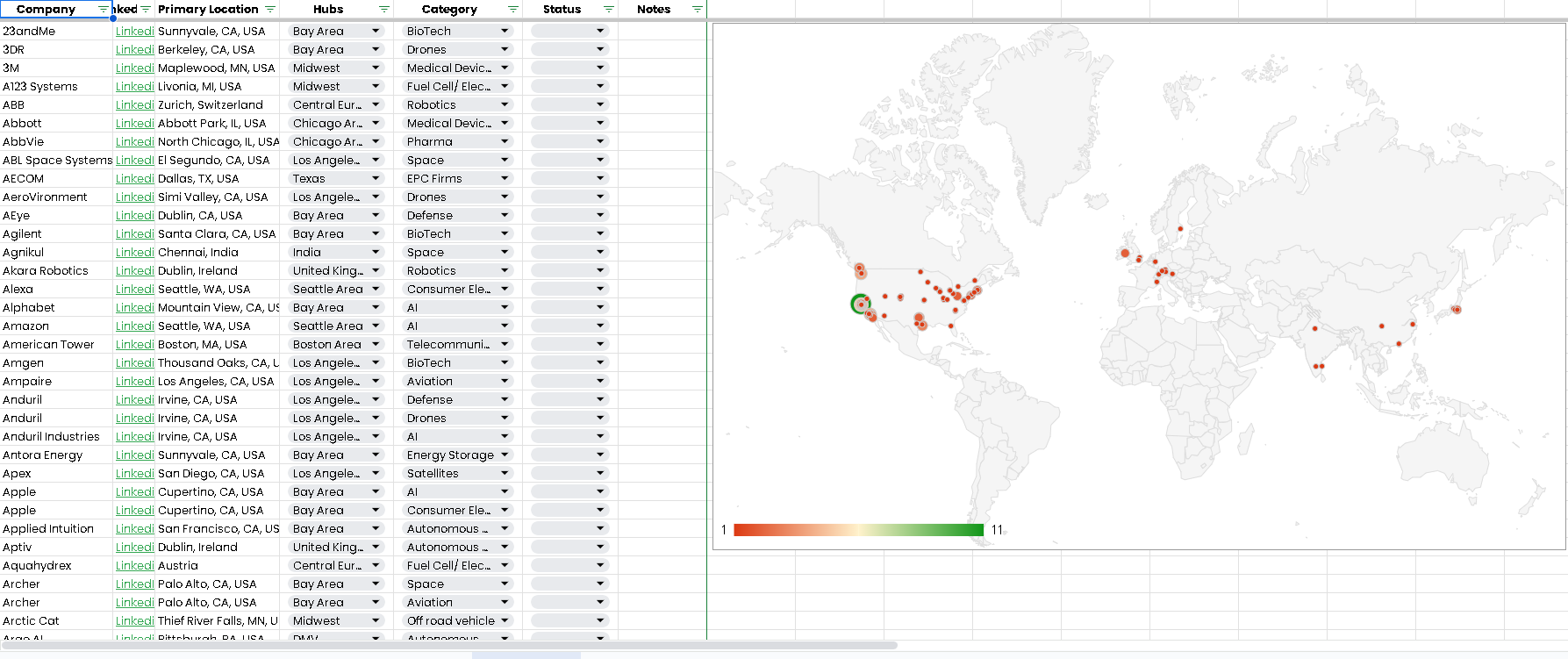The width and height of the screenshot is (1568, 659).
Task: Select cell containing Applied Intuition
Action: point(57,528)
